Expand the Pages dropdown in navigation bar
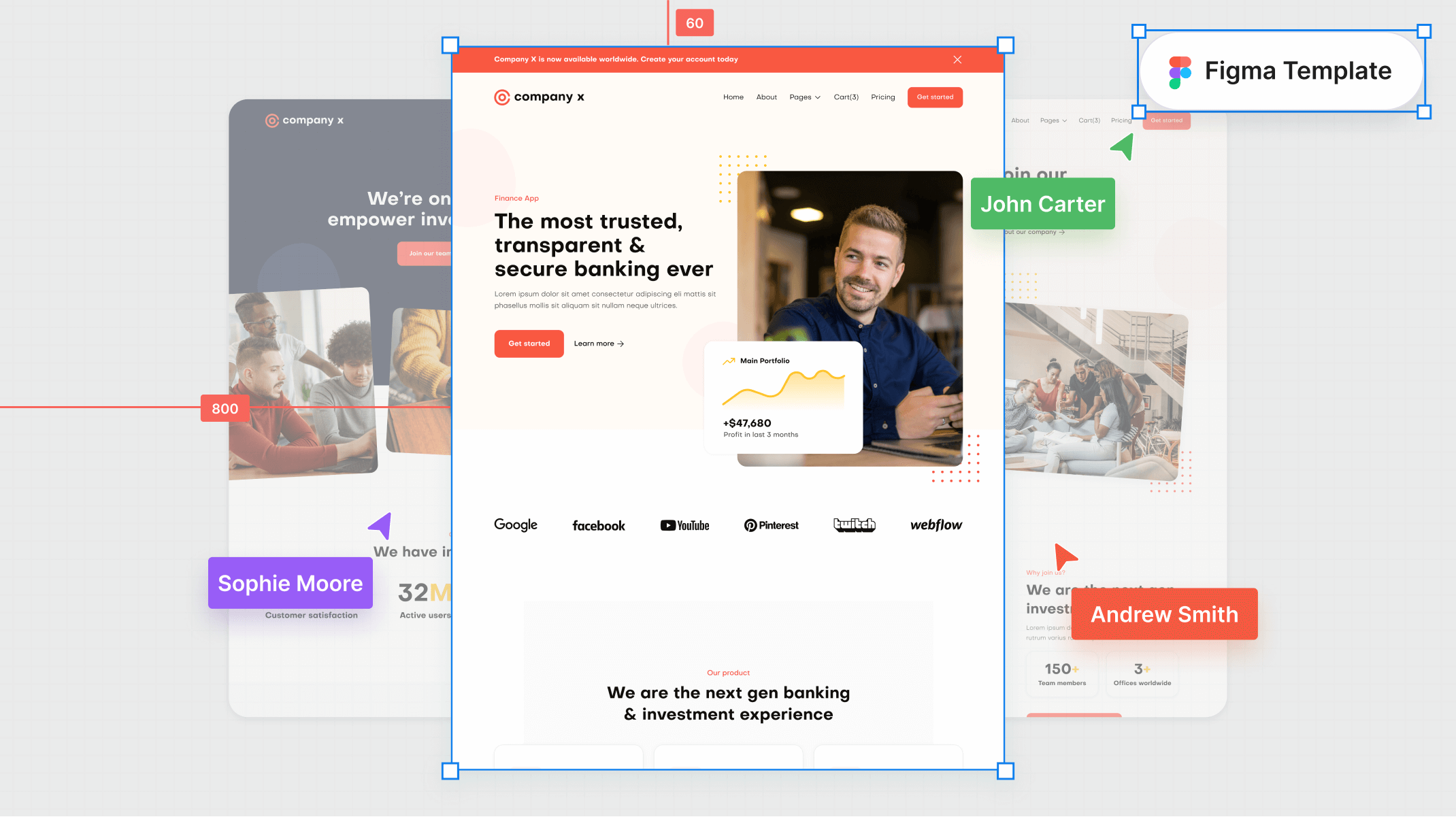Image resolution: width=1456 pixels, height=817 pixels. [804, 97]
